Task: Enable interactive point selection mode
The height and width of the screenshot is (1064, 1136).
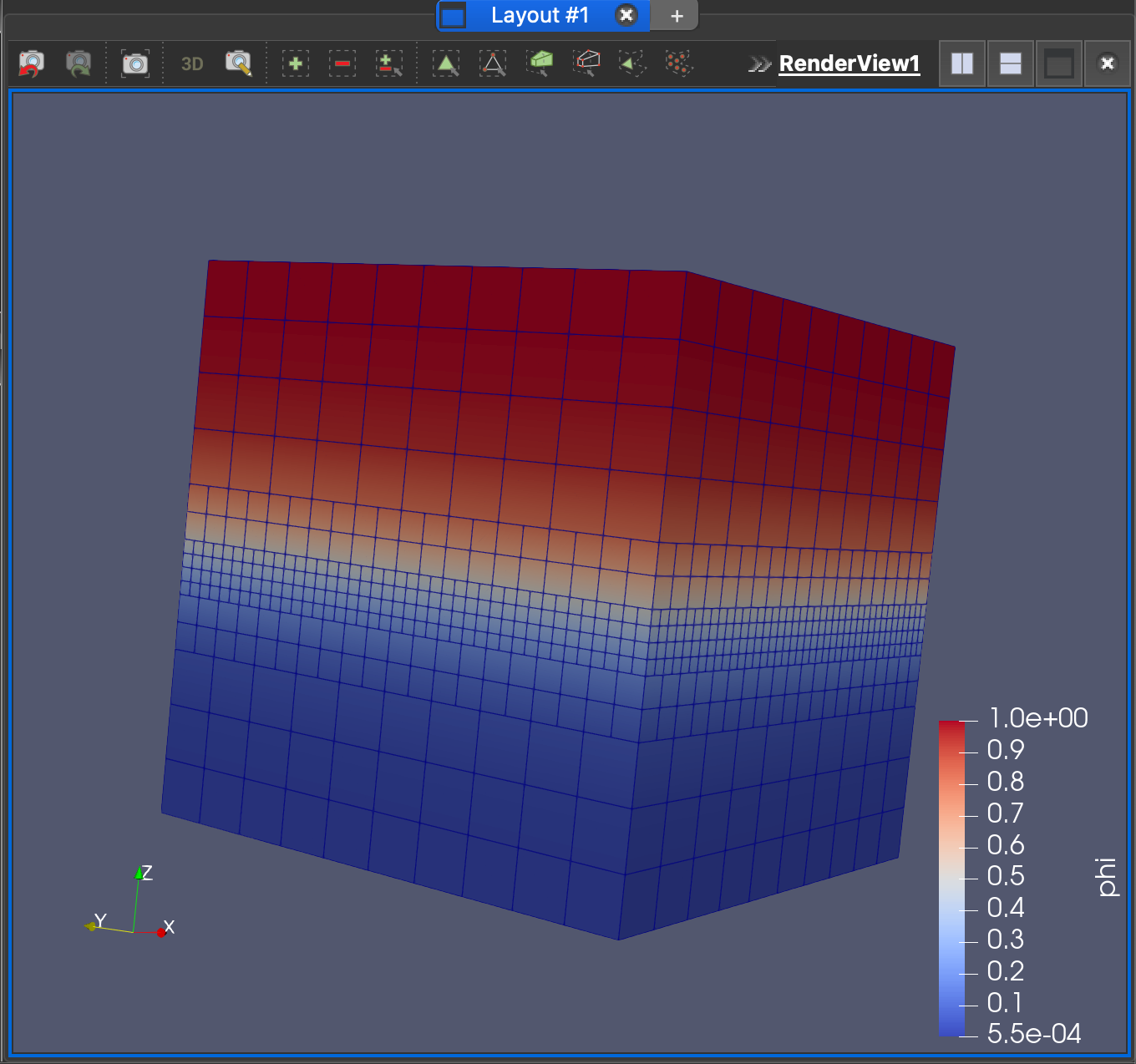Action: [x=678, y=63]
